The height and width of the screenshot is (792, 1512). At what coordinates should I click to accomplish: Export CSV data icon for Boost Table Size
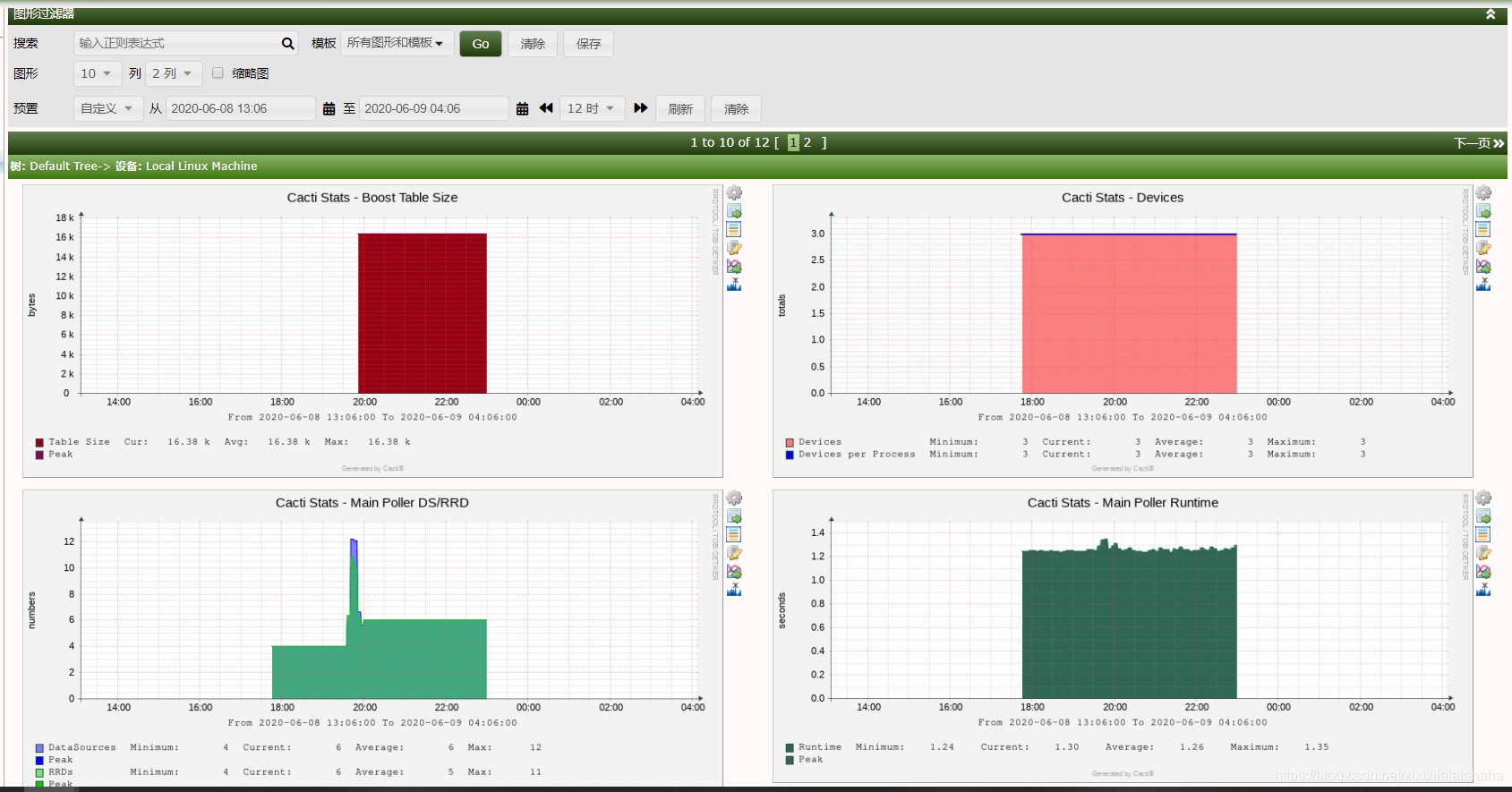click(734, 211)
